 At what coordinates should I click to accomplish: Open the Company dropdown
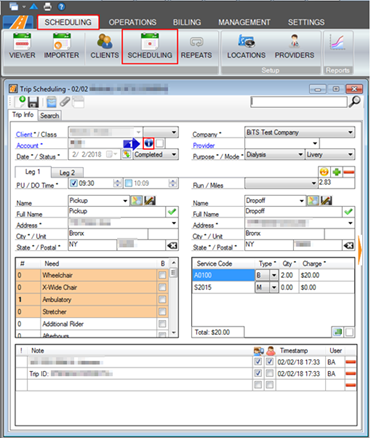coord(350,132)
